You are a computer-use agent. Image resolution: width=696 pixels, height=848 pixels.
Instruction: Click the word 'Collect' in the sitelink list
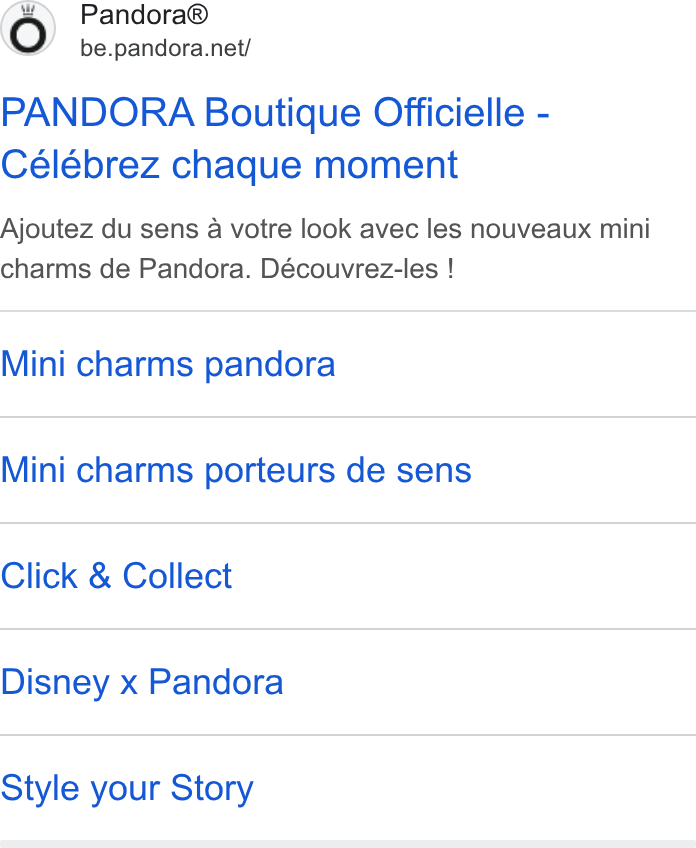pyautogui.click(x=177, y=576)
